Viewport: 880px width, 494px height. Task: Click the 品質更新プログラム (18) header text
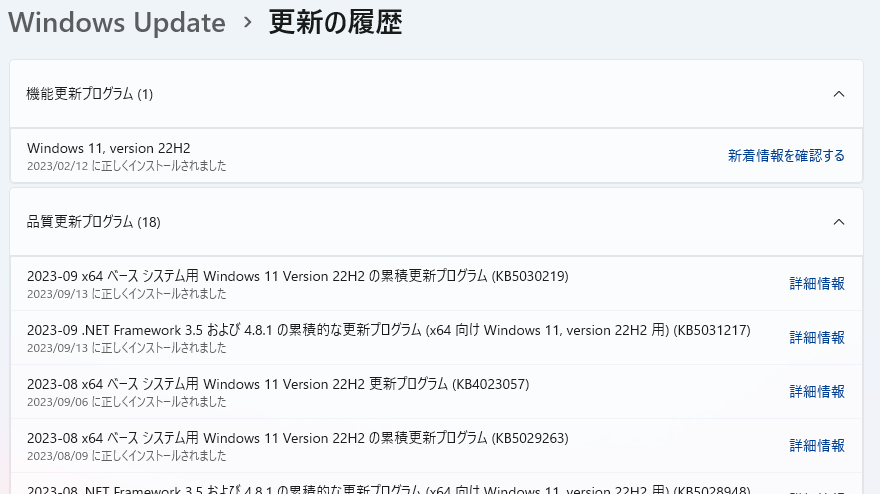click(x=94, y=222)
